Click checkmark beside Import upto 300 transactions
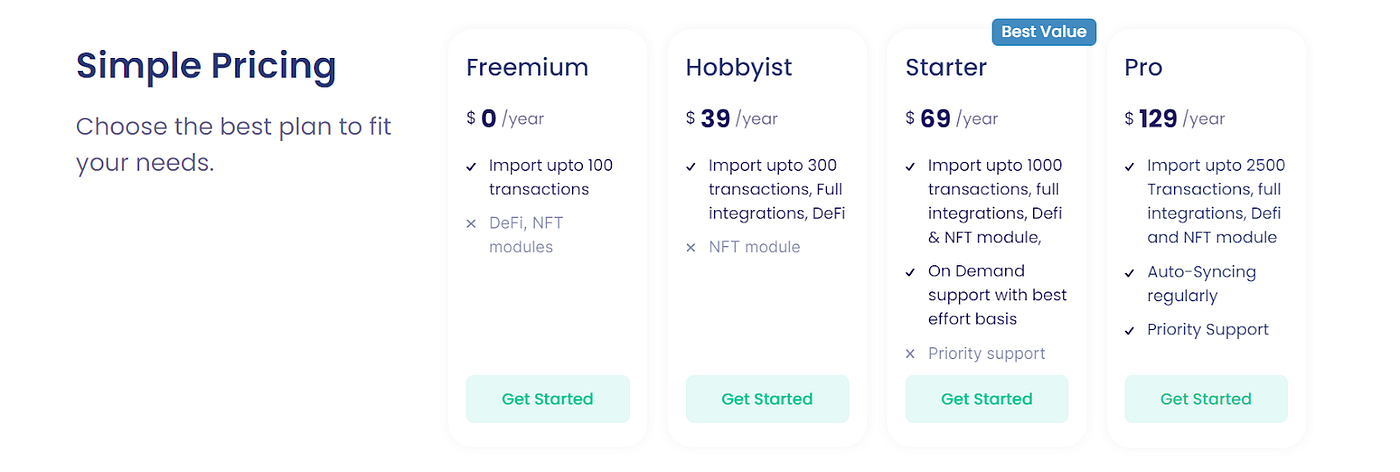The height and width of the screenshot is (472, 1400). click(x=691, y=167)
